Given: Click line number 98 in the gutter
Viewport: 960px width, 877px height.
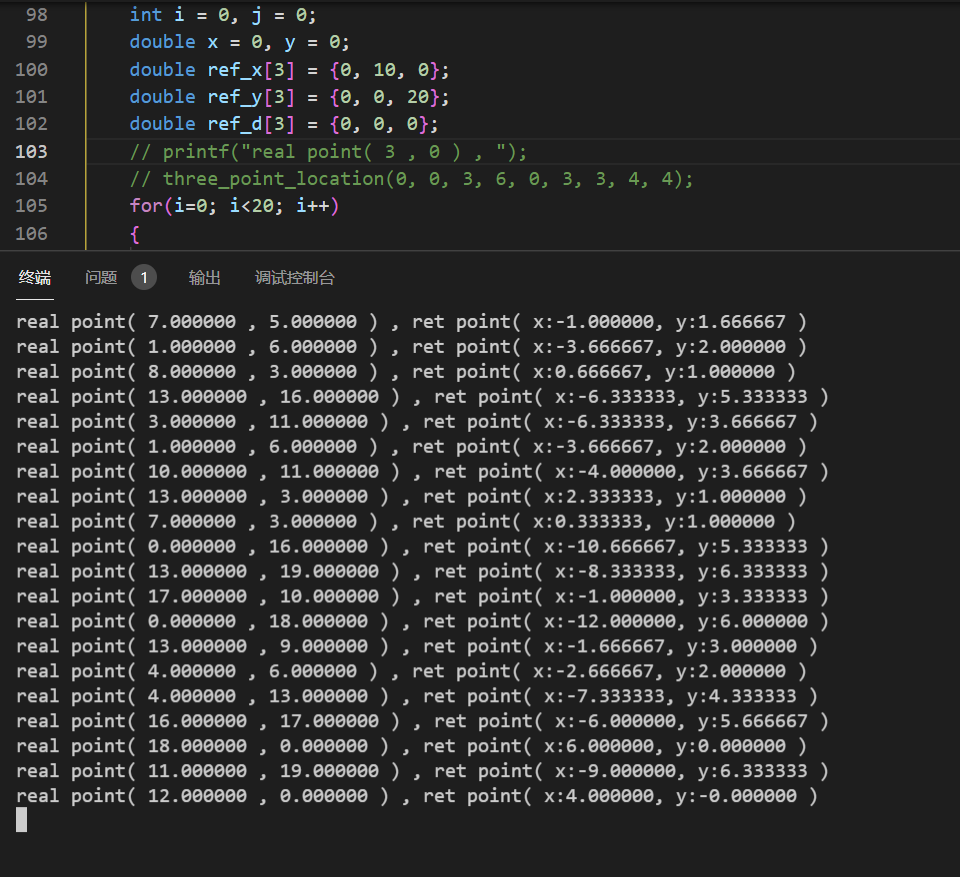Looking at the screenshot, I should (36, 15).
